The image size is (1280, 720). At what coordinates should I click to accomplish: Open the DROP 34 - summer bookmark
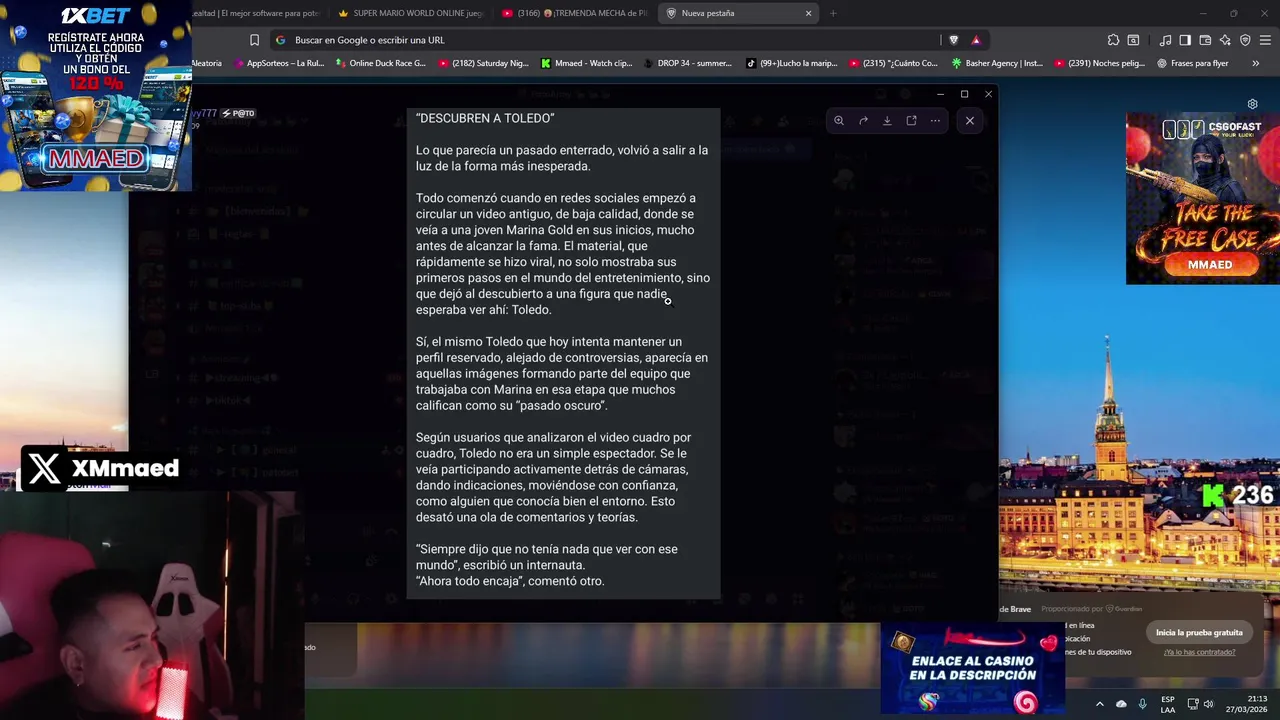(688, 63)
